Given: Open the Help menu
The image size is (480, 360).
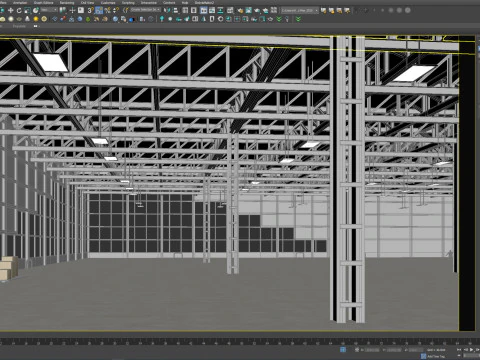Looking at the screenshot, I should (x=185, y=2).
